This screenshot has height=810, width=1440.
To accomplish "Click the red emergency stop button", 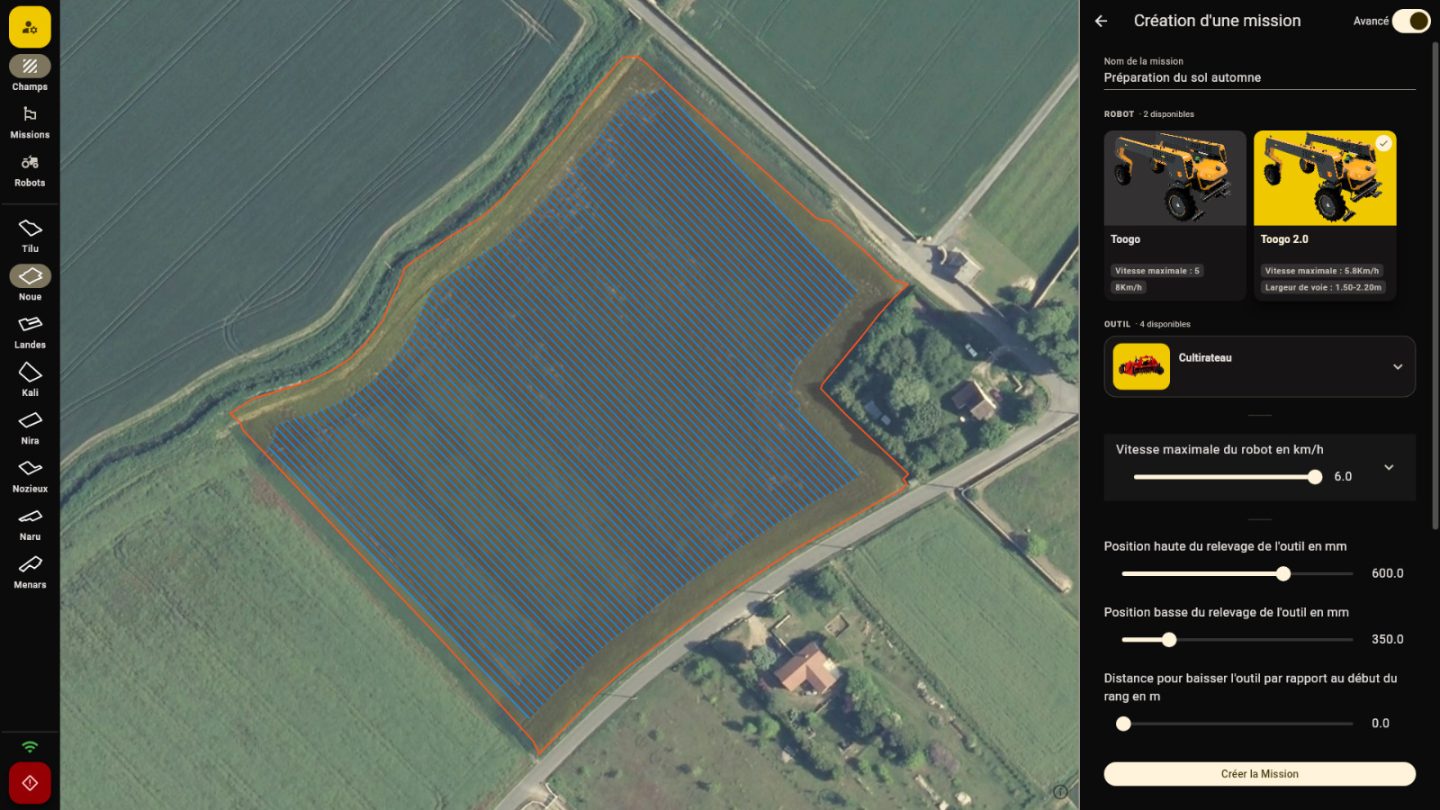I will click(30, 783).
